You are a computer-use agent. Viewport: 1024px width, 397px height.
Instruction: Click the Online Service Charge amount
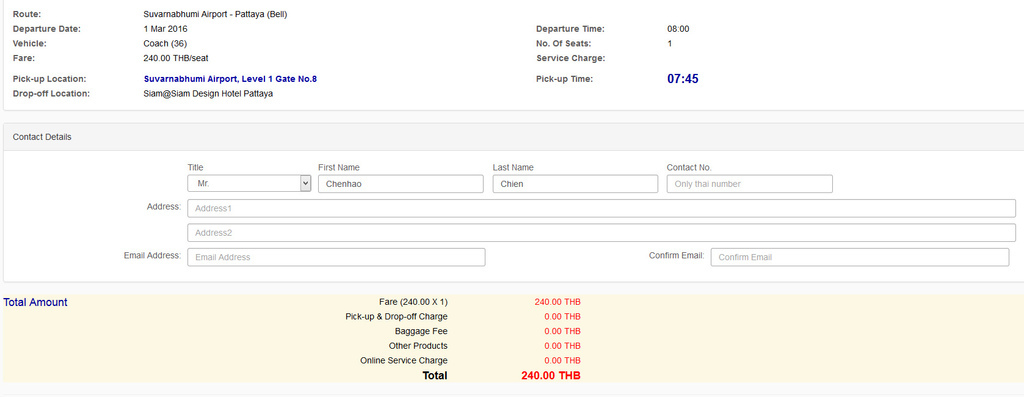click(562, 360)
